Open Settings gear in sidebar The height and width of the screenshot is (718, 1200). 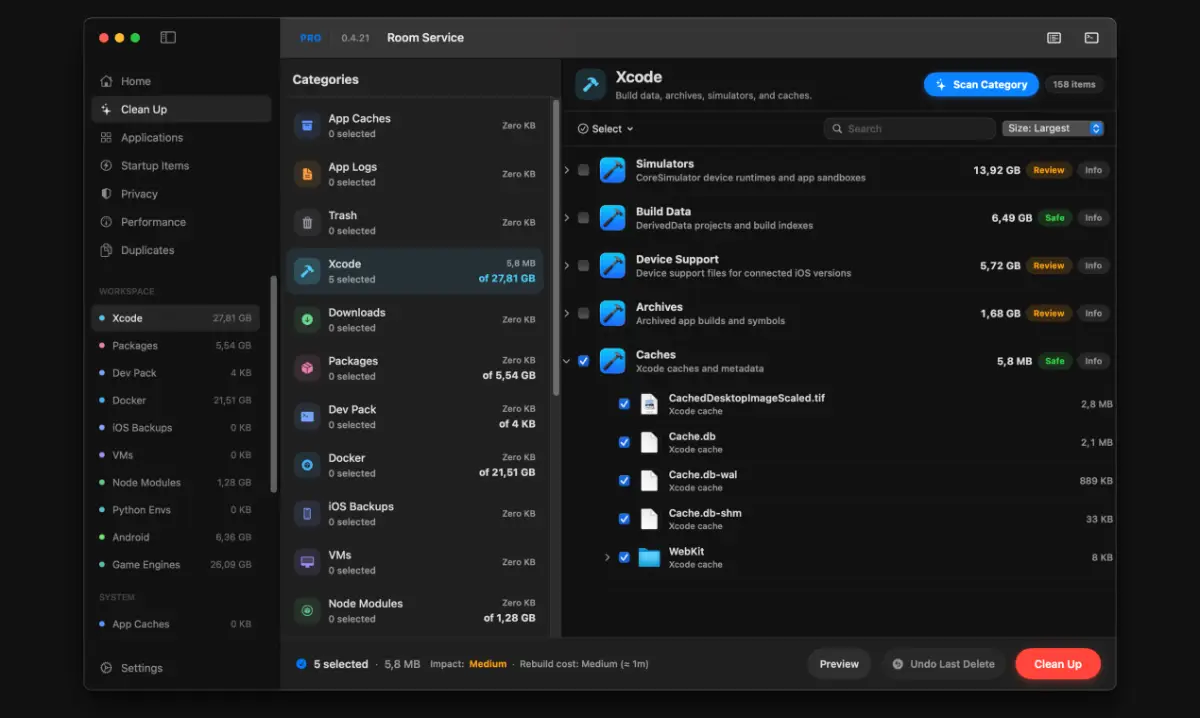tap(106, 668)
